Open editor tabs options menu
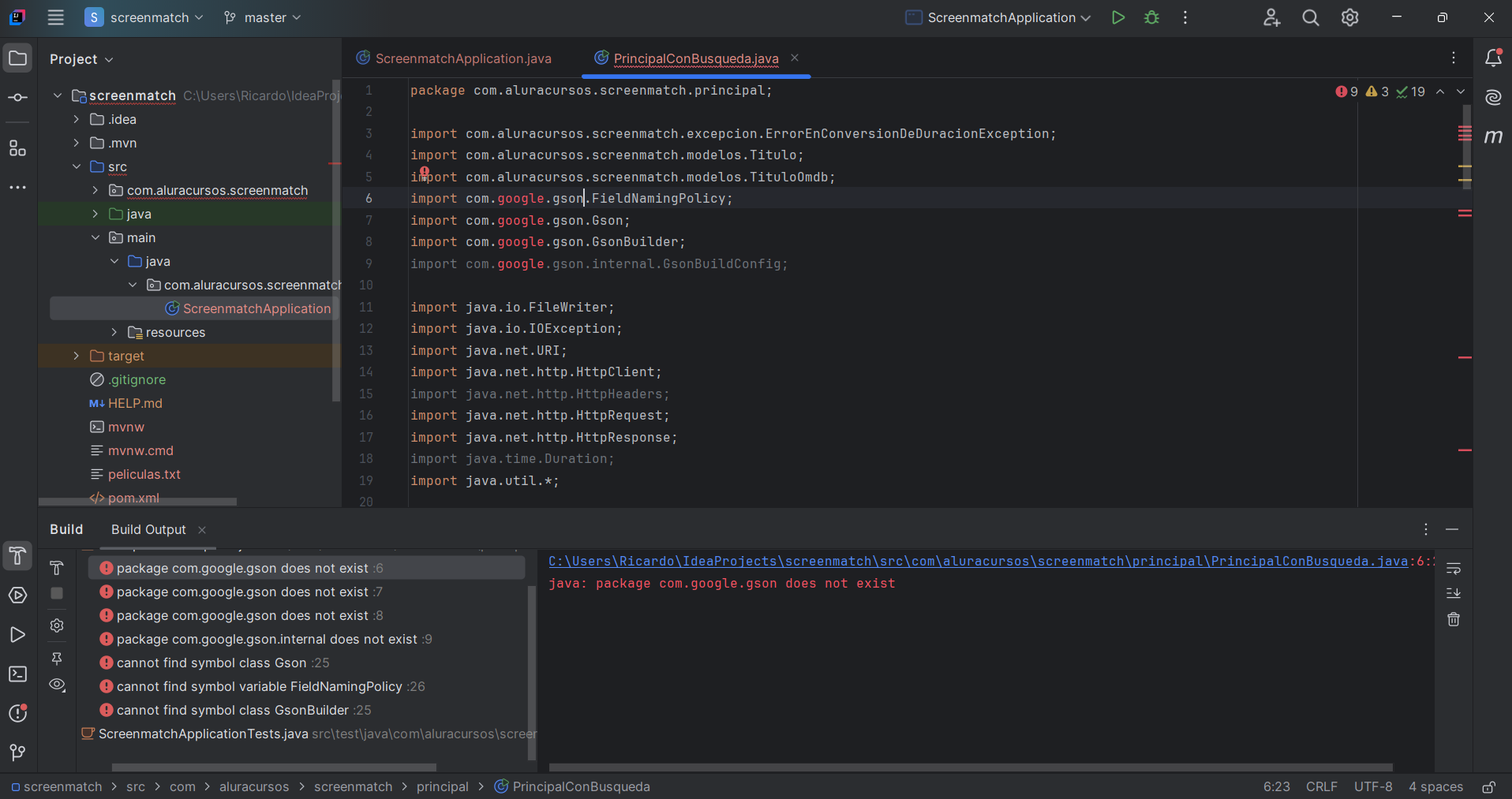1512x799 pixels. pyautogui.click(x=1453, y=58)
